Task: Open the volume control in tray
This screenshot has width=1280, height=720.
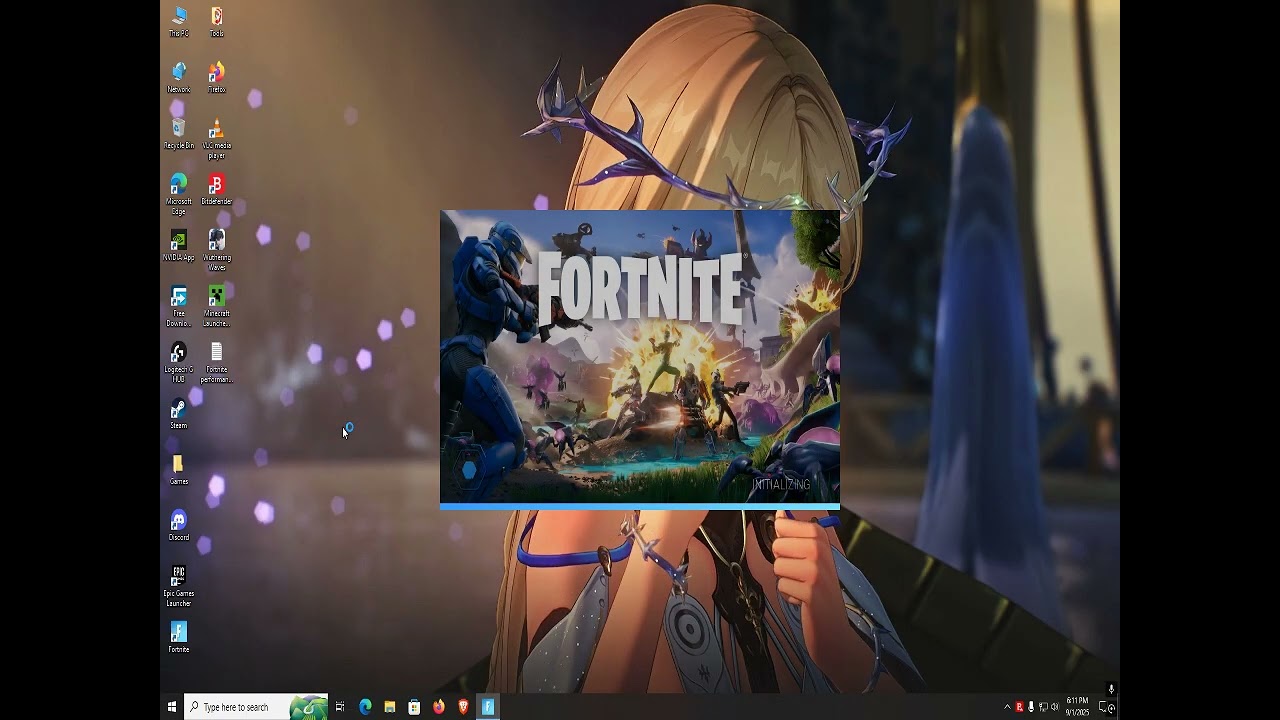Action: coord(1055,707)
